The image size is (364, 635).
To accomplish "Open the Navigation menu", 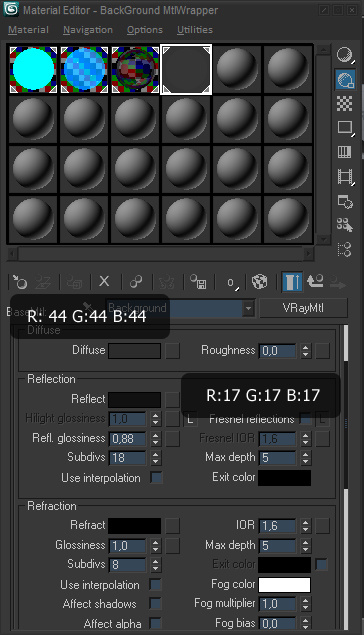I will coord(88,30).
